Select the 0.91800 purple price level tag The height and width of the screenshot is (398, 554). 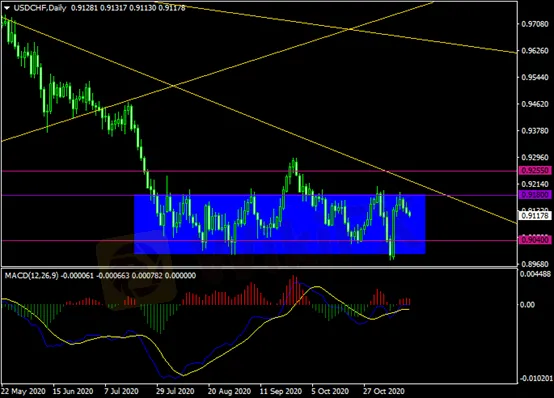tap(535, 195)
